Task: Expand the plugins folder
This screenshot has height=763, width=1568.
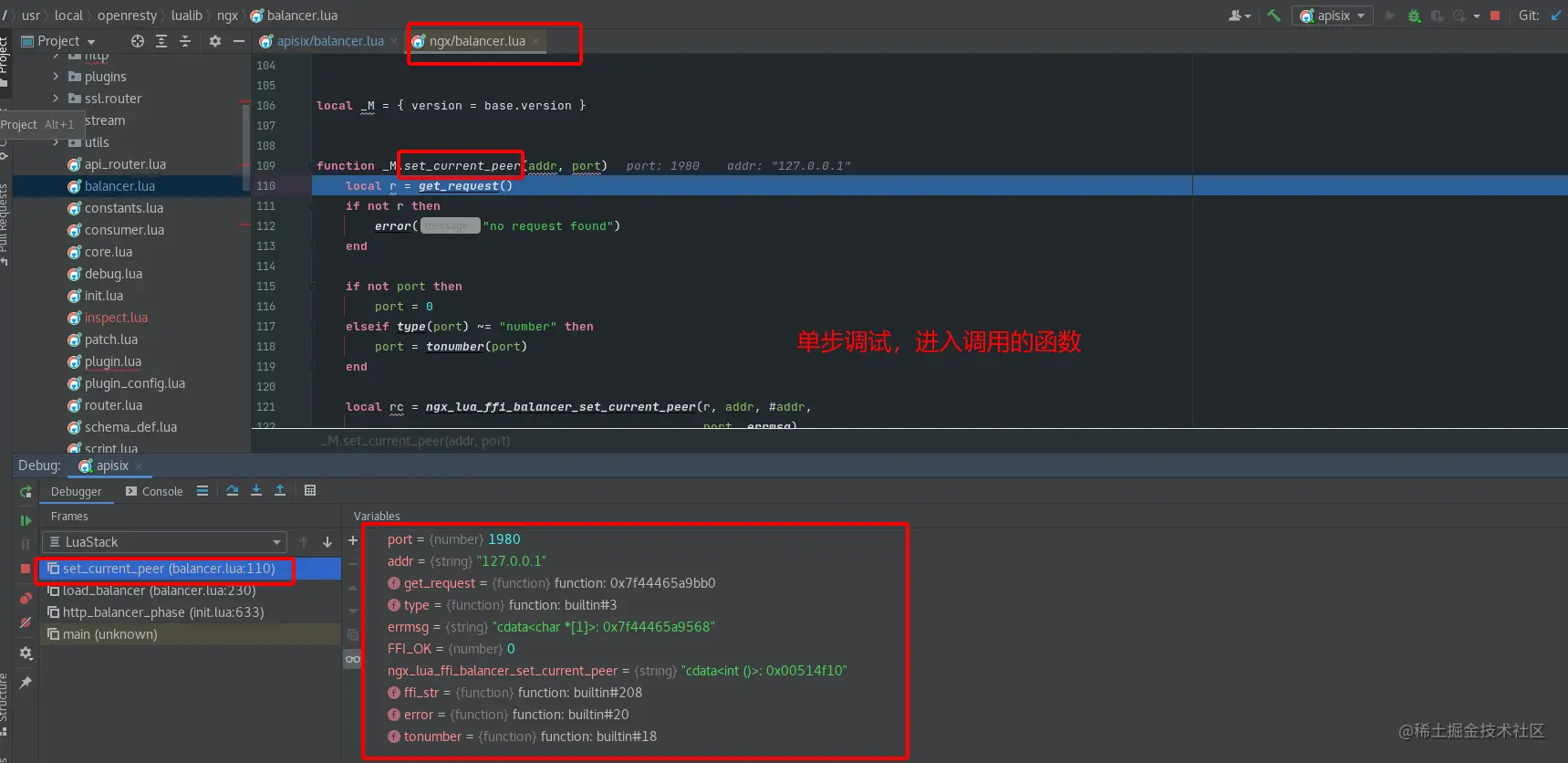Action: click(56, 77)
